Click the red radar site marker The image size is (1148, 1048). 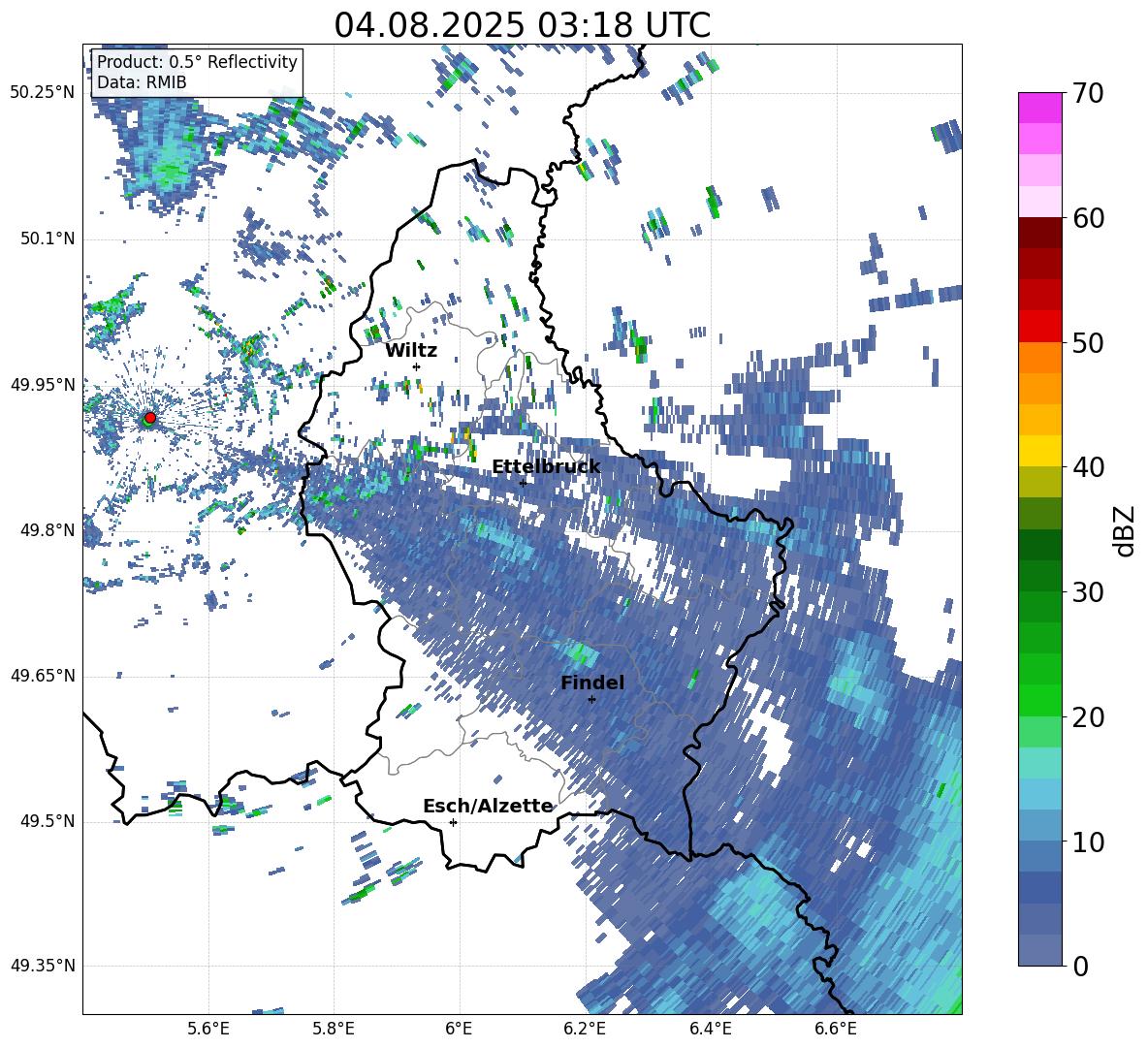pos(150,417)
